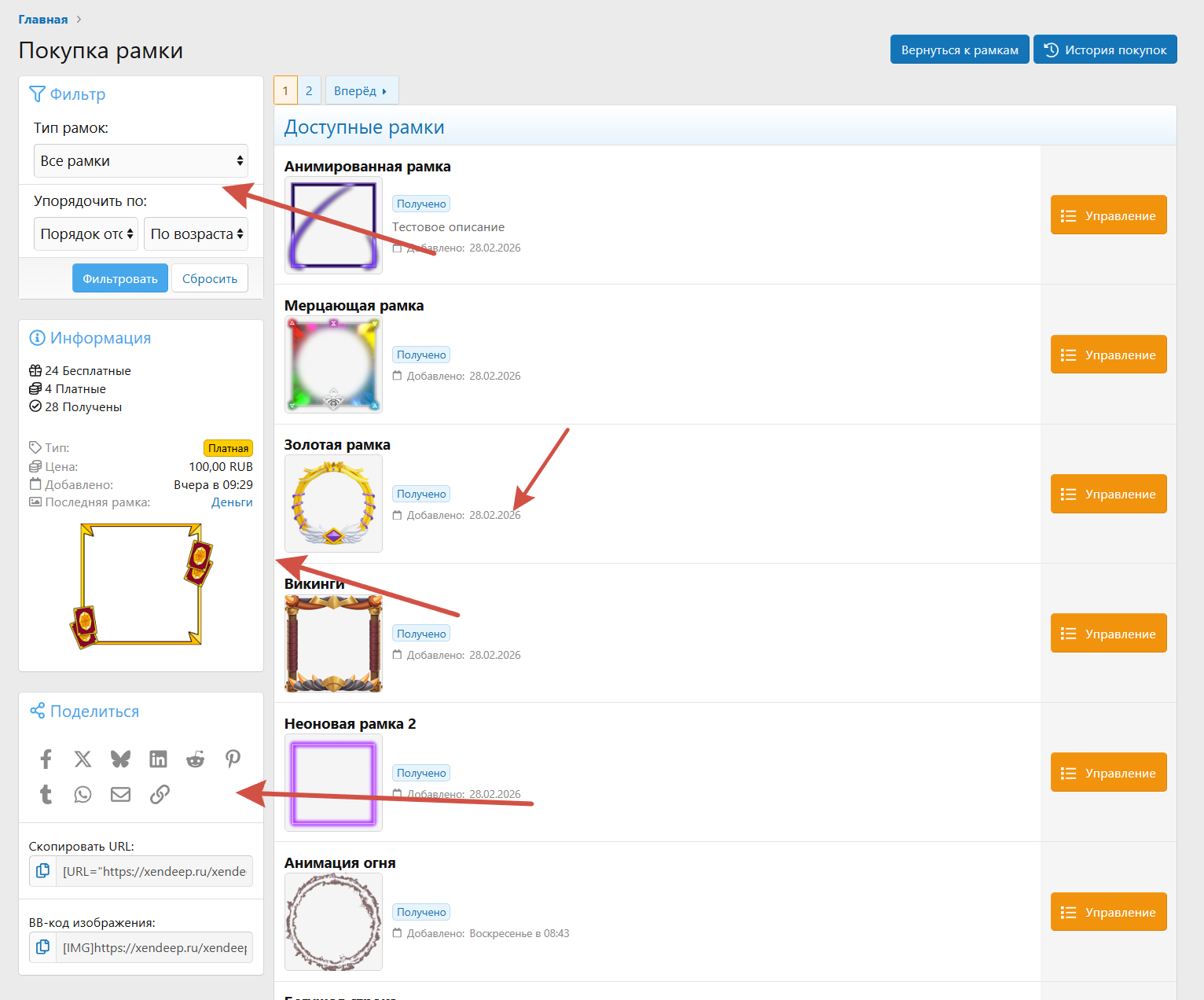Click Вперёд next page link
This screenshot has width=1204, height=1000.
[x=362, y=90]
